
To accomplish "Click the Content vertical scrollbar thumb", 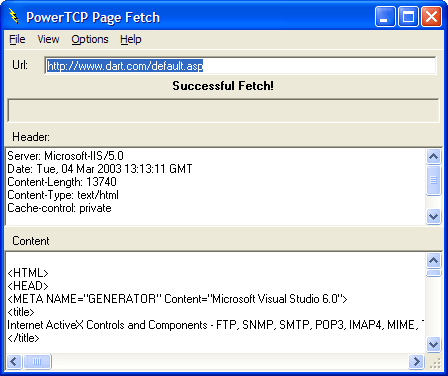I will (x=433, y=273).
